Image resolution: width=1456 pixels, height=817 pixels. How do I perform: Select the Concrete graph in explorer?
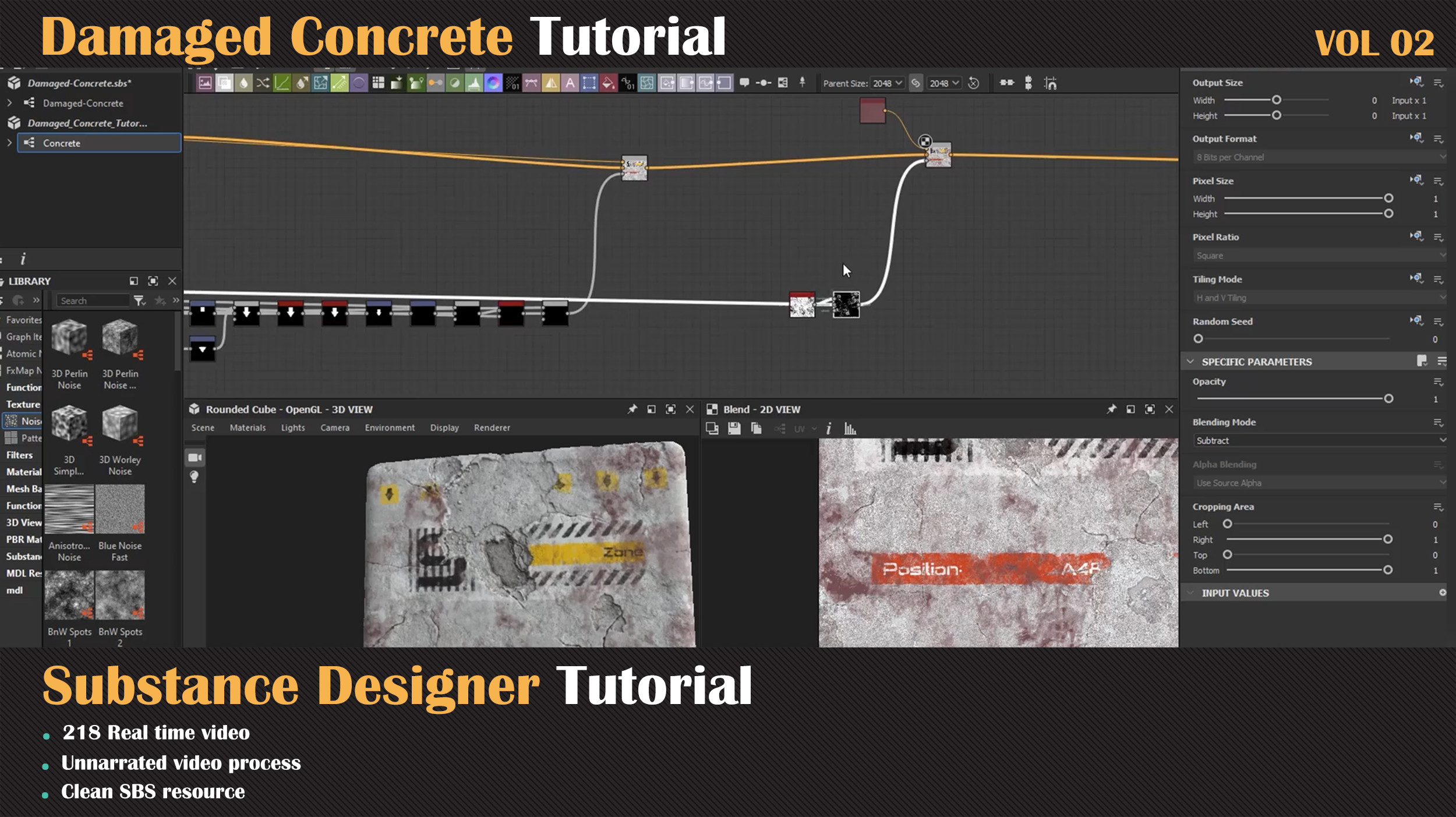pyautogui.click(x=62, y=143)
